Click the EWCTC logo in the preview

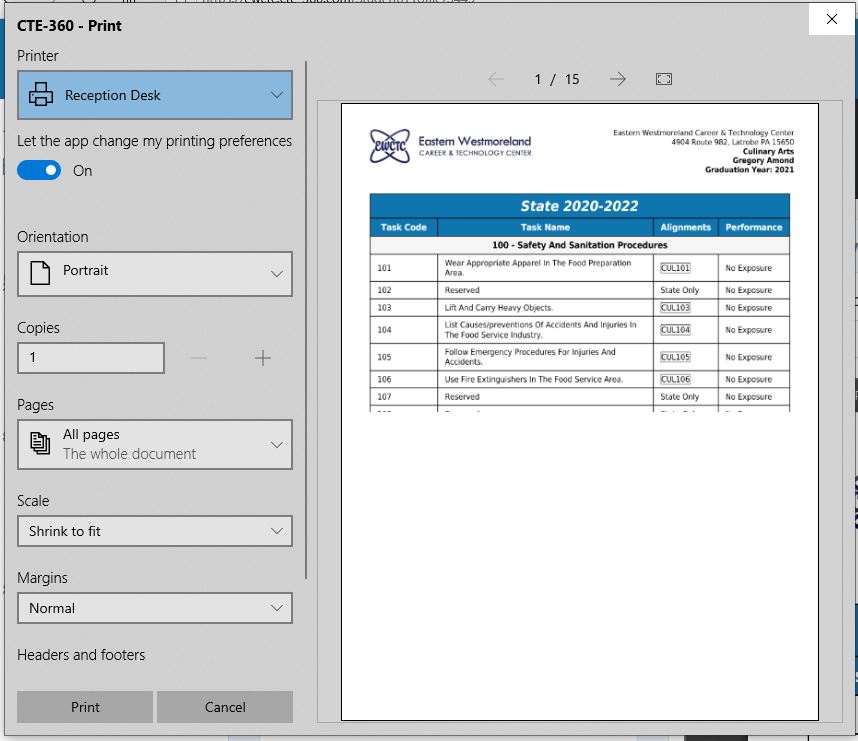click(x=388, y=145)
